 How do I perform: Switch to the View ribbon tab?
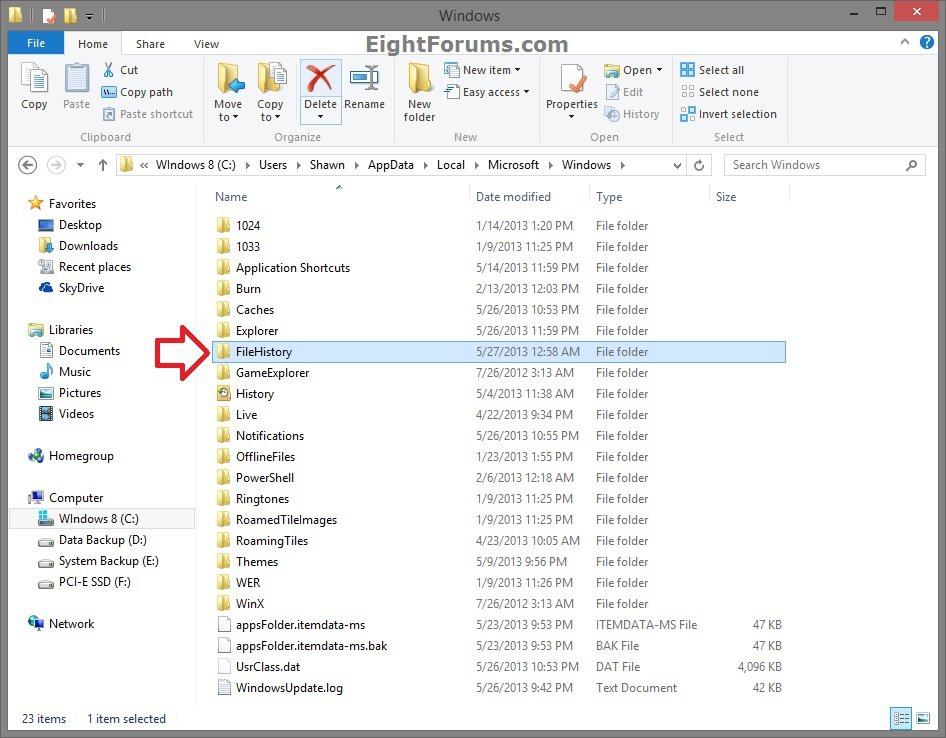pyautogui.click(x=206, y=44)
